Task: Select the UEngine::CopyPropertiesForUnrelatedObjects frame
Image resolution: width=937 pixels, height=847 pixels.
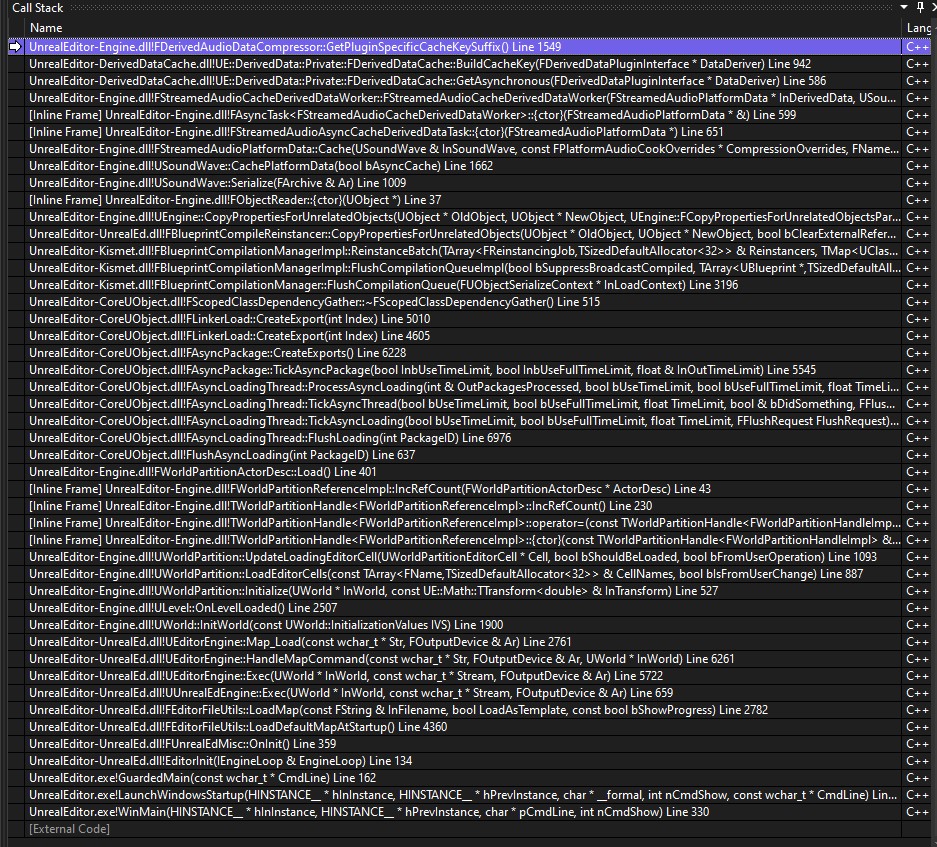Action: point(463,217)
